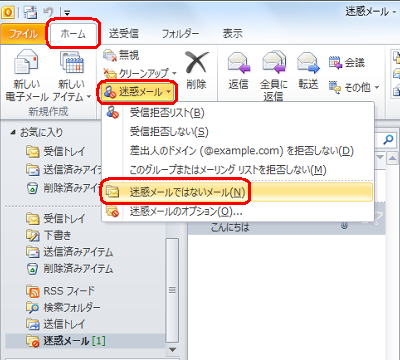Open the 下書き folder
The height and width of the screenshot is (360, 400).
pos(49,235)
